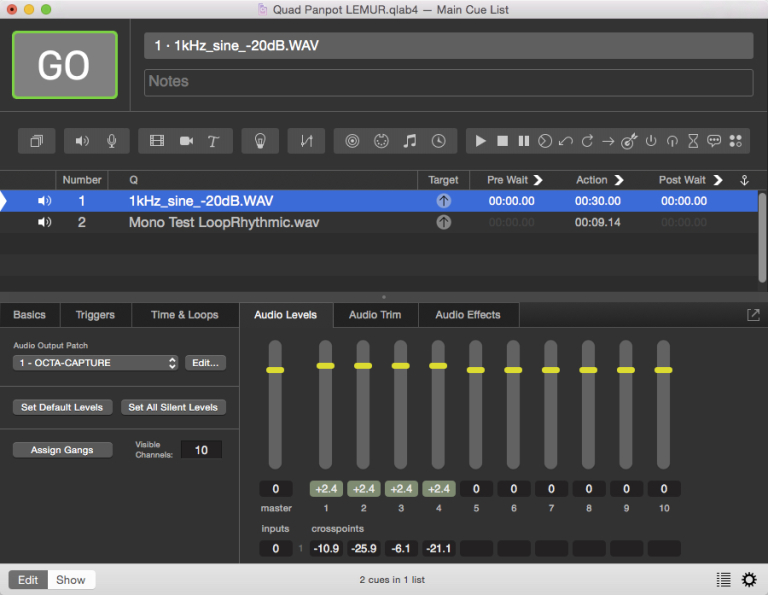Switch to the Triggers tab
The height and width of the screenshot is (595, 768).
tap(95, 315)
